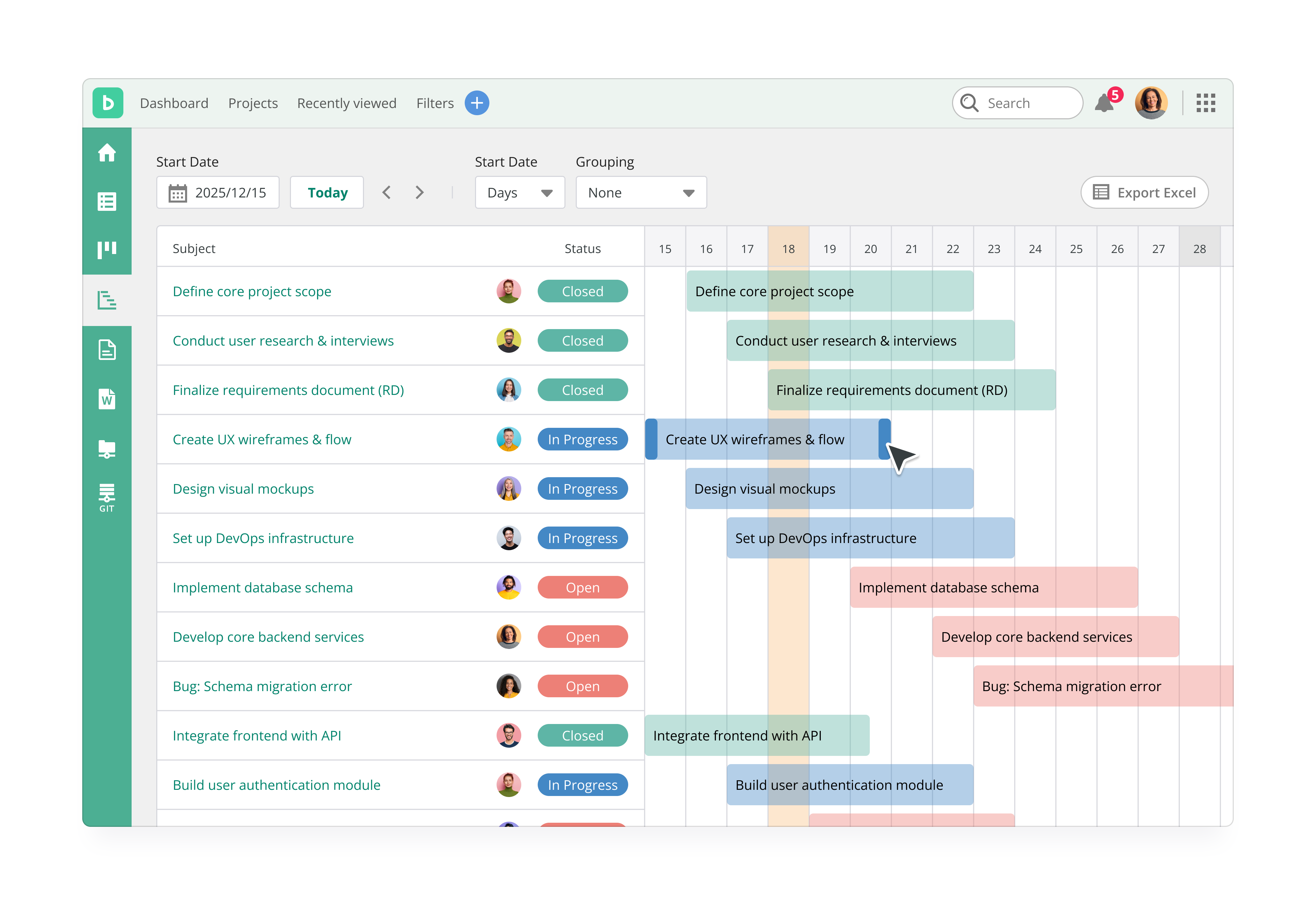Image resolution: width=1316 pixels, height=905 pixels.
Task: Open the apps grid menu icon
Action: point(1206,103)
